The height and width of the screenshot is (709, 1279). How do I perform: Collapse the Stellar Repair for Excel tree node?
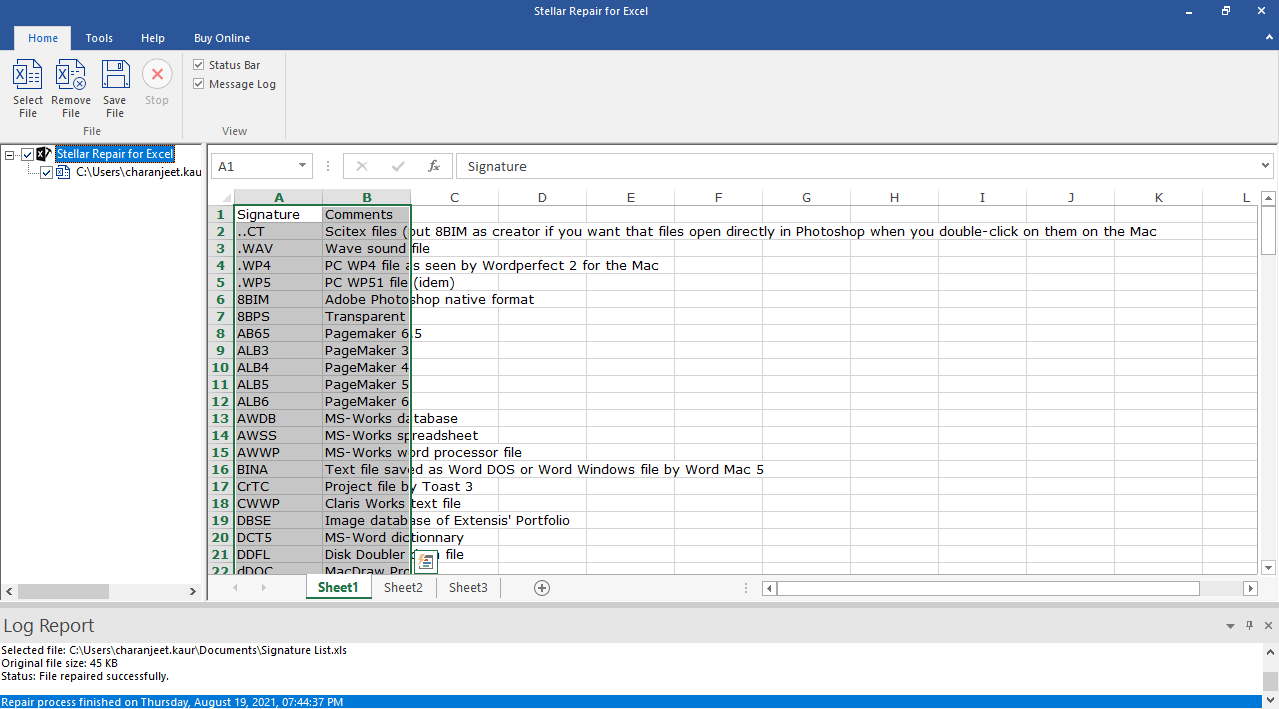(10, 154)
